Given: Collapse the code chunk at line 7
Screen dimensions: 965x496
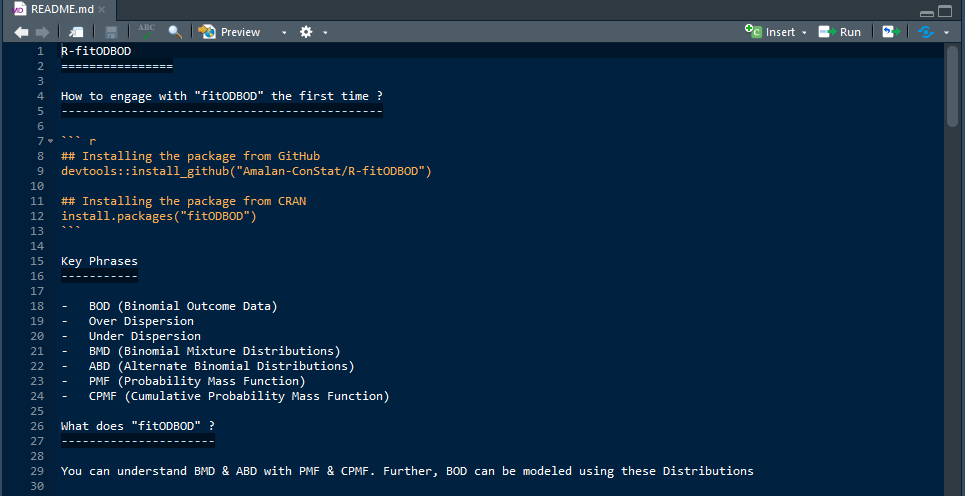Looking at the screenshot, I should pos(50,142).
